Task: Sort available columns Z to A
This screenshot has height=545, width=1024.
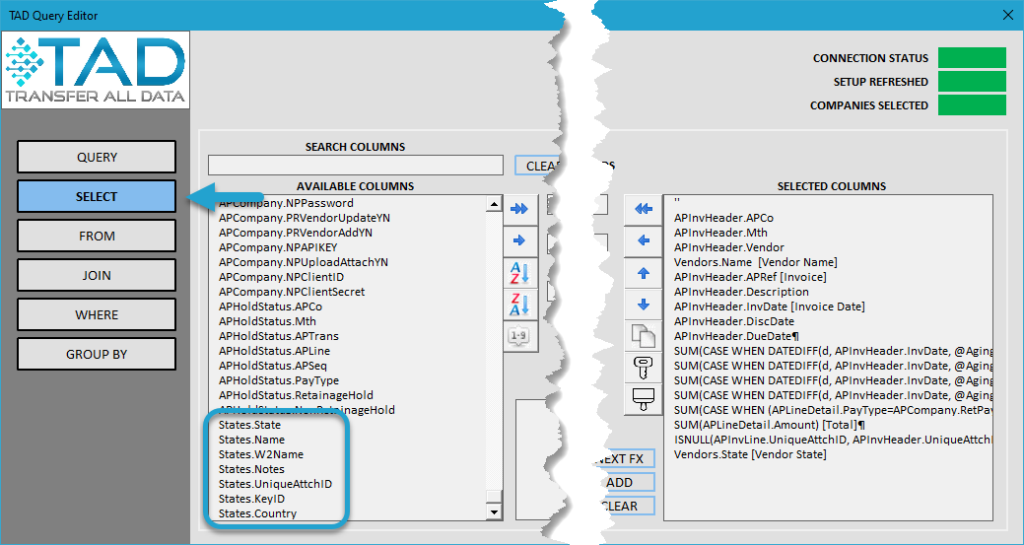Action: coord(520,305)
